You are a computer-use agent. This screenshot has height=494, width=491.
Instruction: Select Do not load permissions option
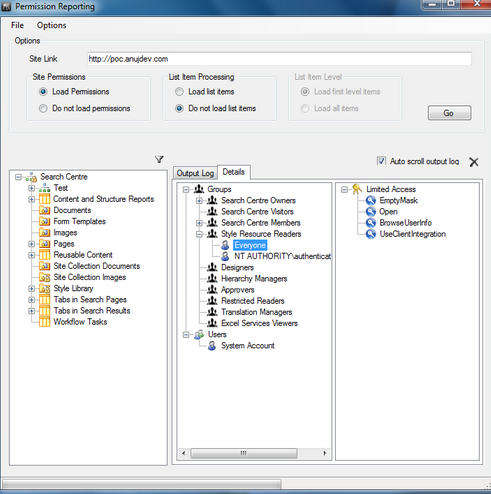43,108
